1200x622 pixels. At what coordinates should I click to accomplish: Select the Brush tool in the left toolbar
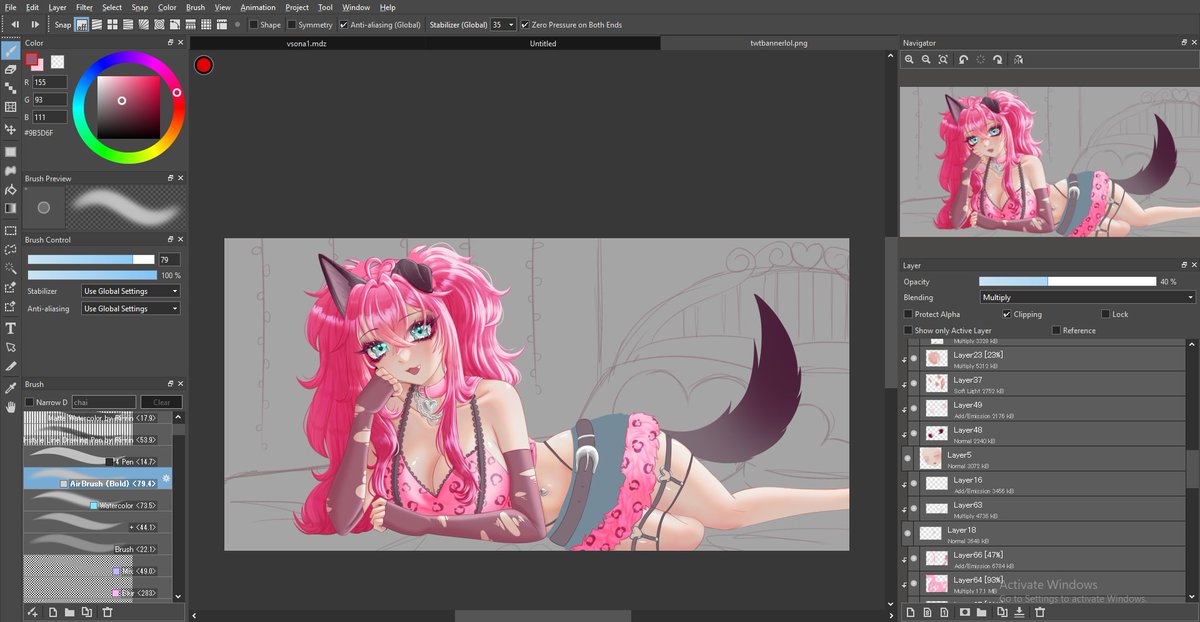point(10,50)
